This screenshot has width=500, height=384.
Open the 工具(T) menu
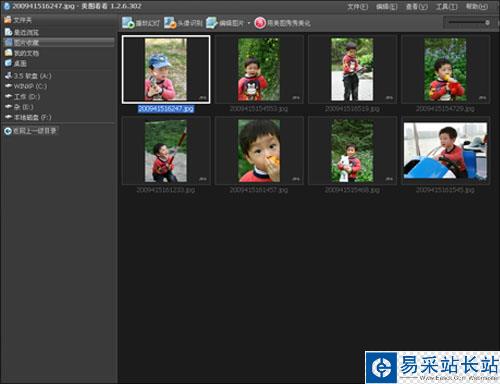447,6
